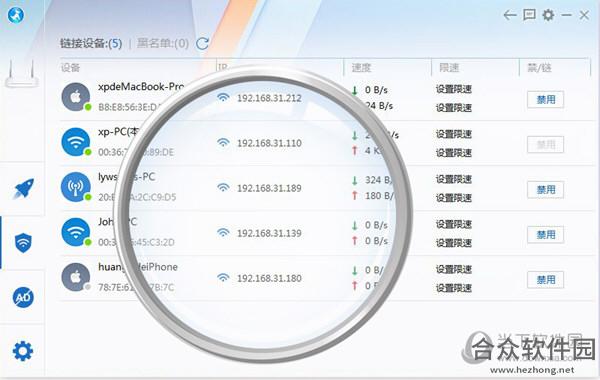Set upload limit 设置限速 for xp-PC row
Image resolution: width=600 pixels, height=380 pixels.
pos(454,153)
